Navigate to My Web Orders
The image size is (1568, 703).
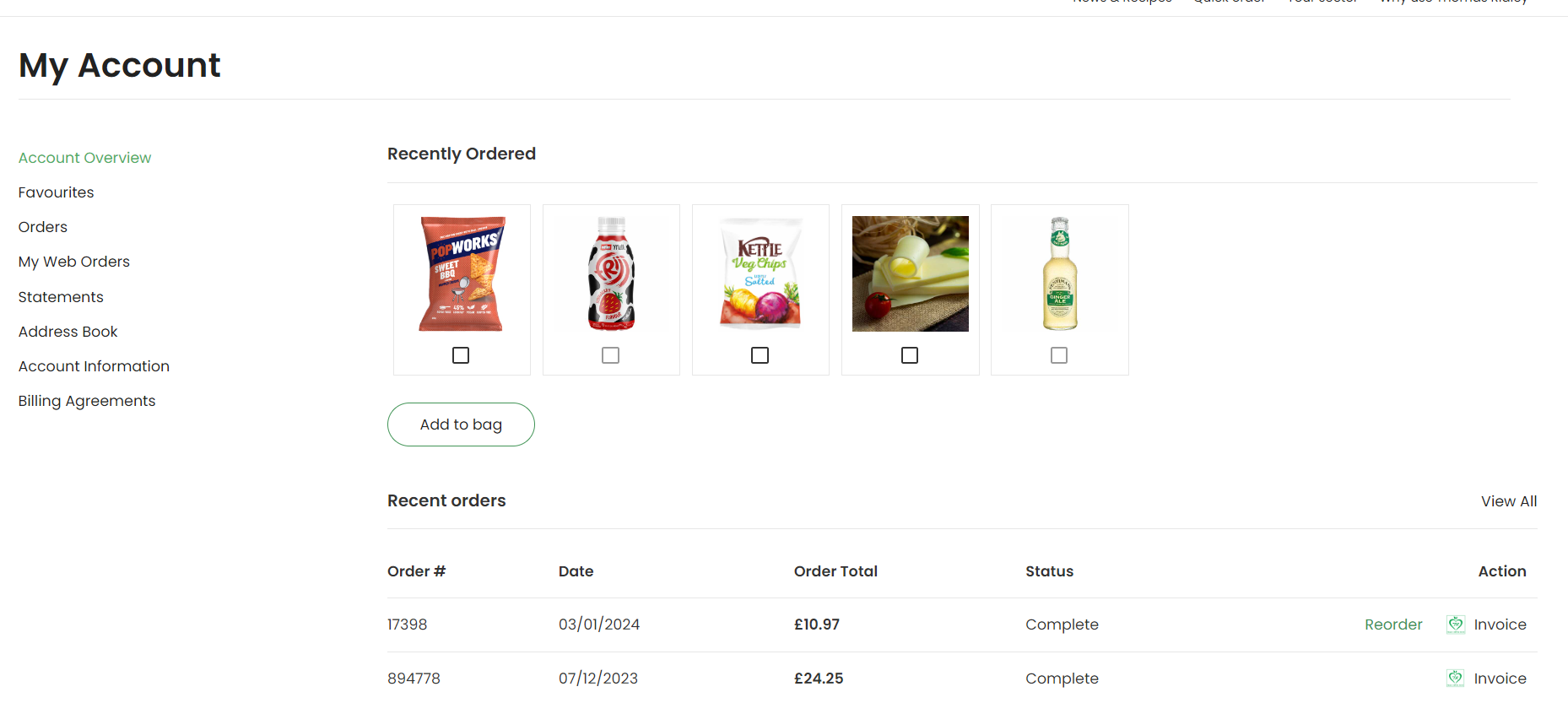click(73, 262)
